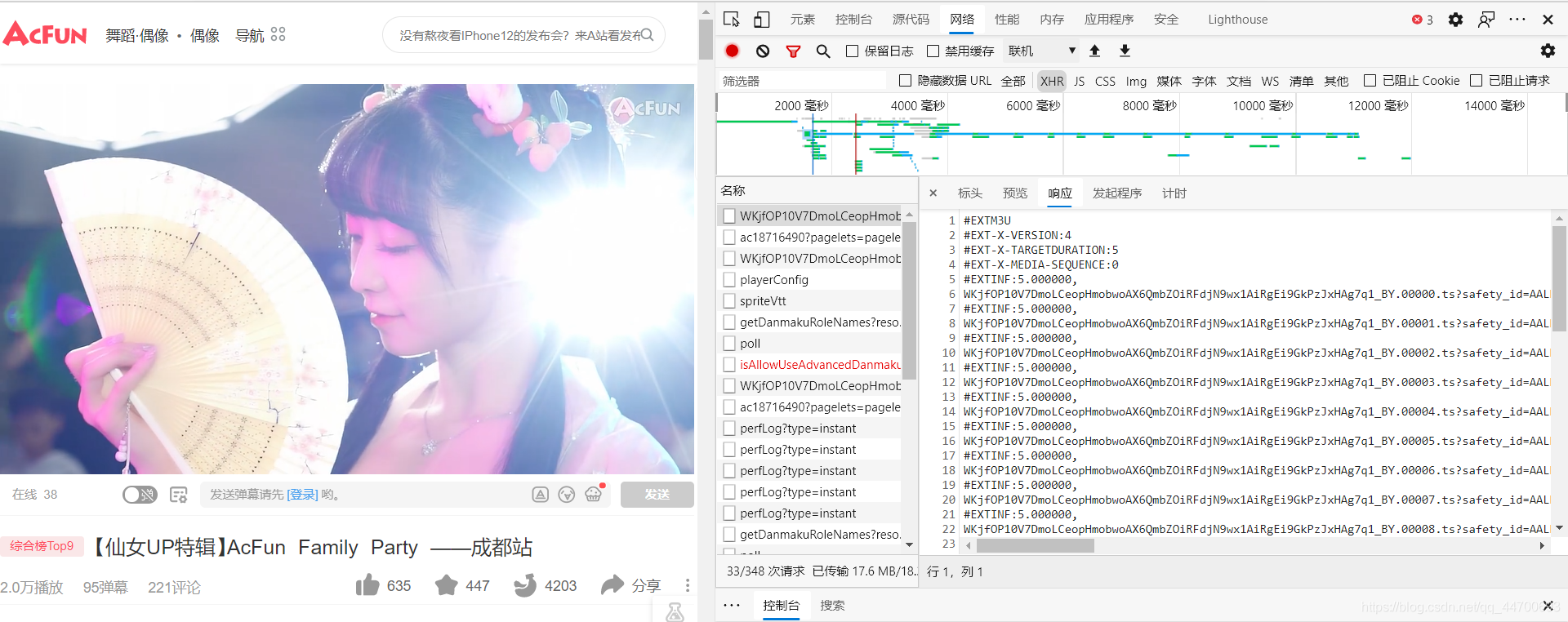Click the response horizontal scrollbar thumb
The width and height of the screenshot is (1568, 622).
[1036, 545]
